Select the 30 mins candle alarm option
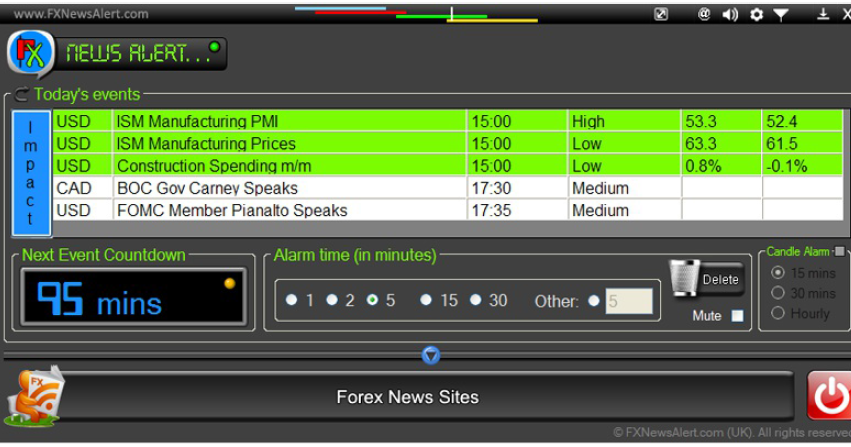Image resolution: width=851 pixels, height=447 pixels. click(x=778, y=293)
